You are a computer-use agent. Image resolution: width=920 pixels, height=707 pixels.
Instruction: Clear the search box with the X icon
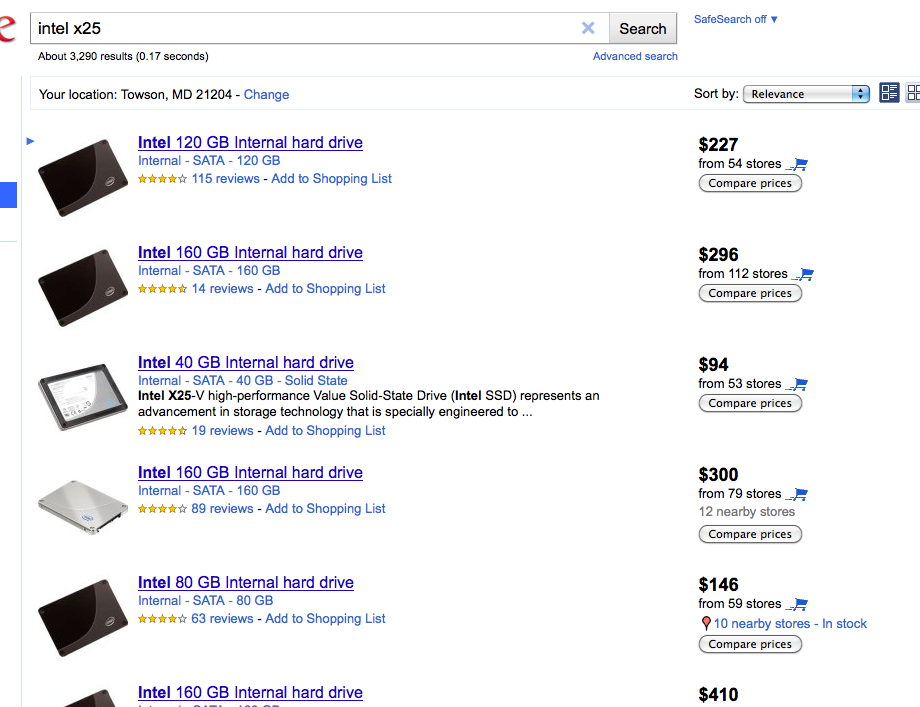click(x=588, y=28)
